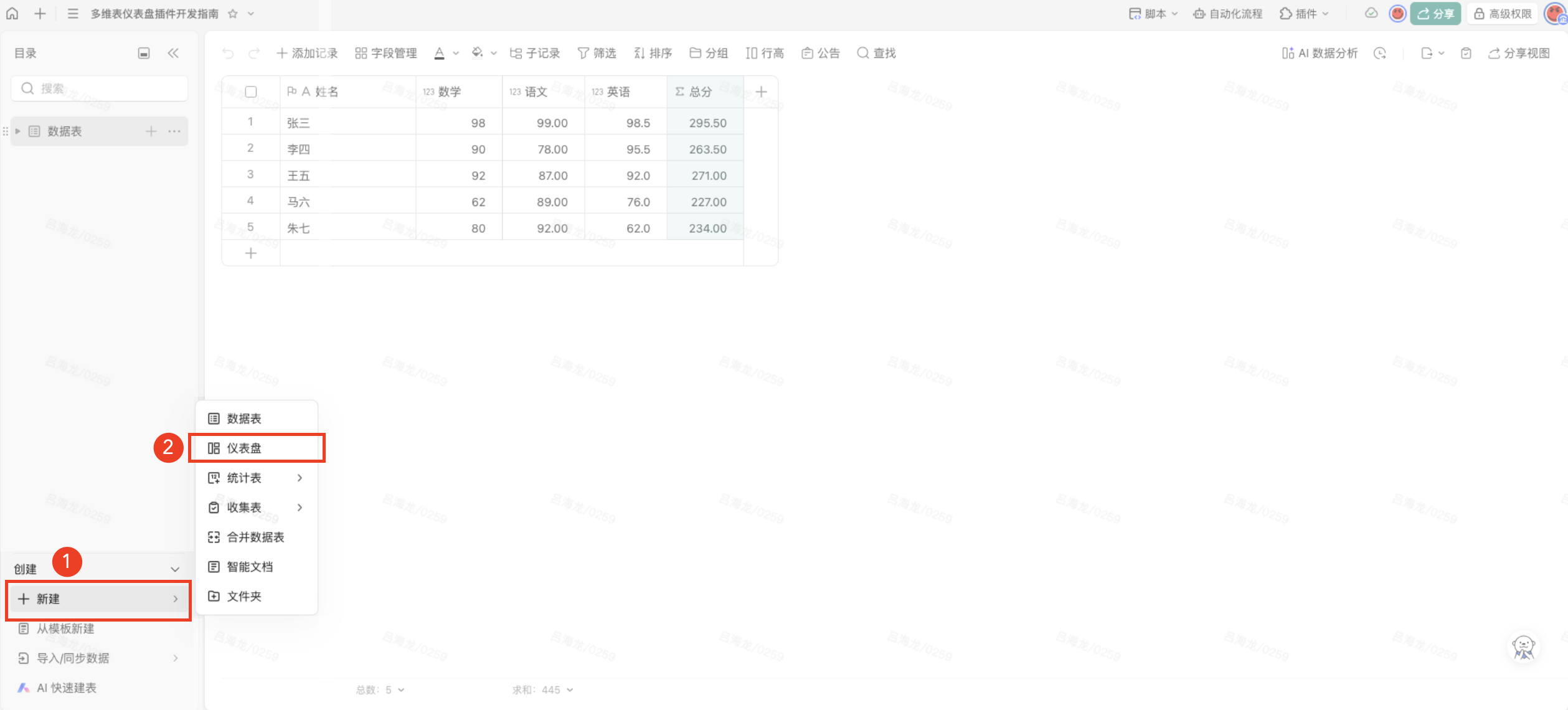Click the green 分享 button
This screenshot has height=710, width=1568.
point(1435,13)
